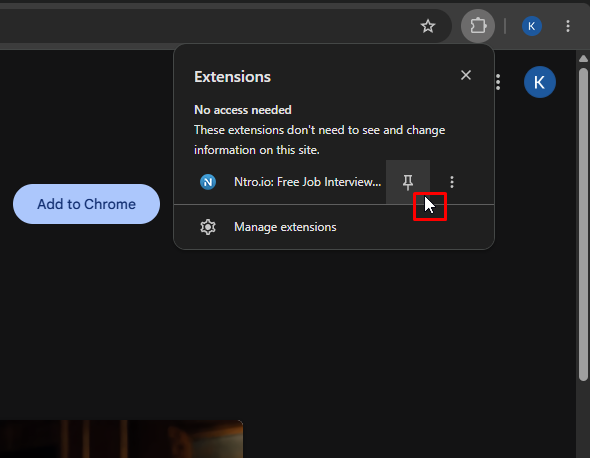Click the Manage extensions gear icon

coord(208,227)
